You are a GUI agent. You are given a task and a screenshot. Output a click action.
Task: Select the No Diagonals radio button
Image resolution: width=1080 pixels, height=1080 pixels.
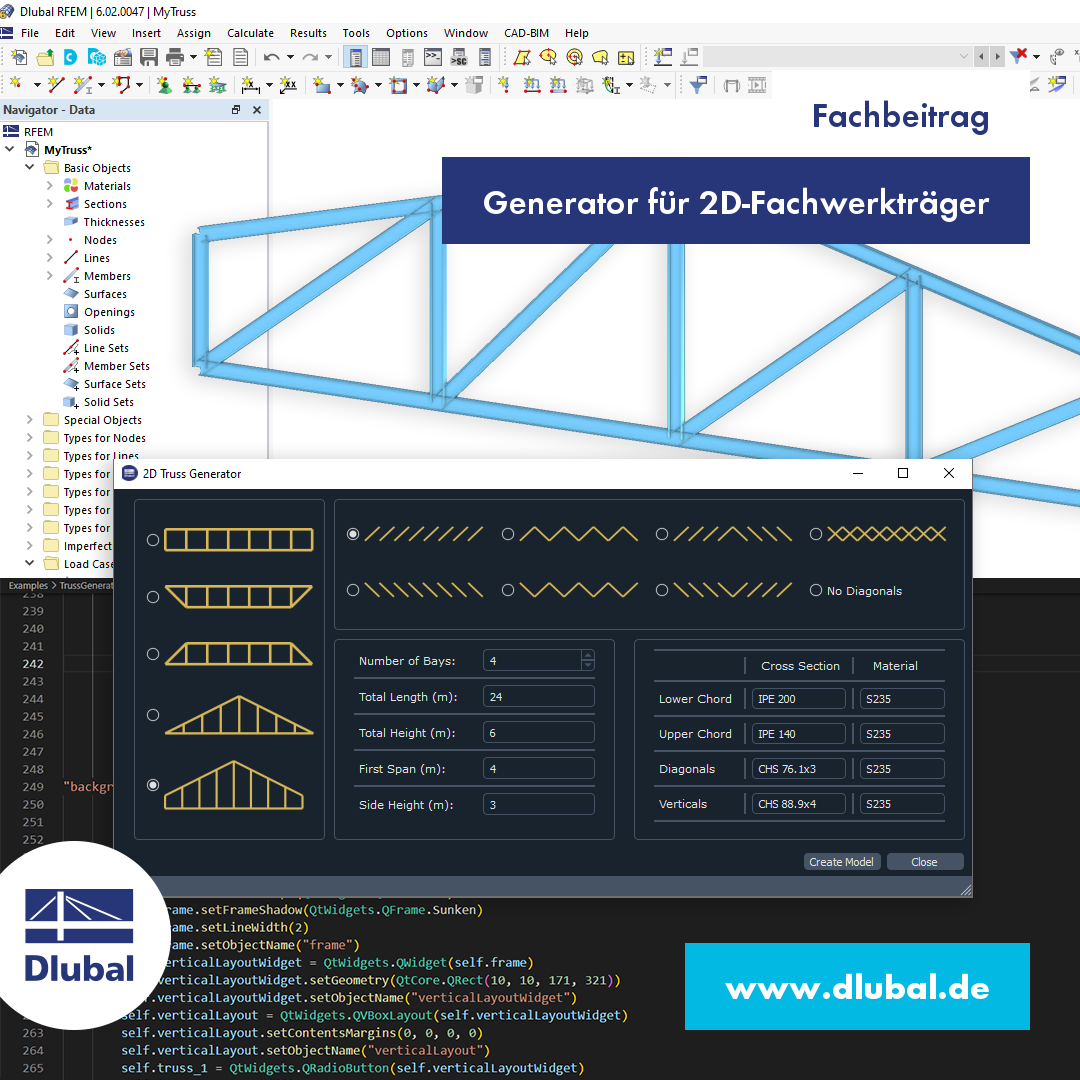tap(816, 590)
